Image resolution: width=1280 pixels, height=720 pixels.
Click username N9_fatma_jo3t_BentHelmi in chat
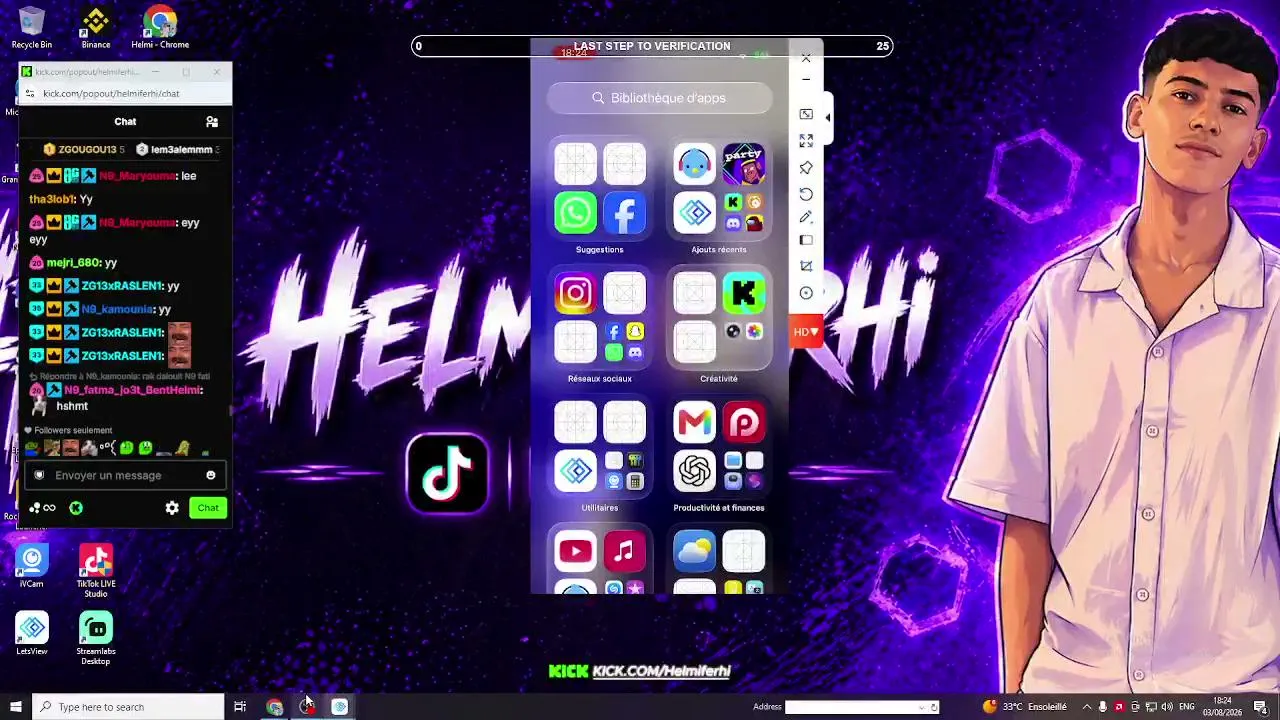[133, 390]
